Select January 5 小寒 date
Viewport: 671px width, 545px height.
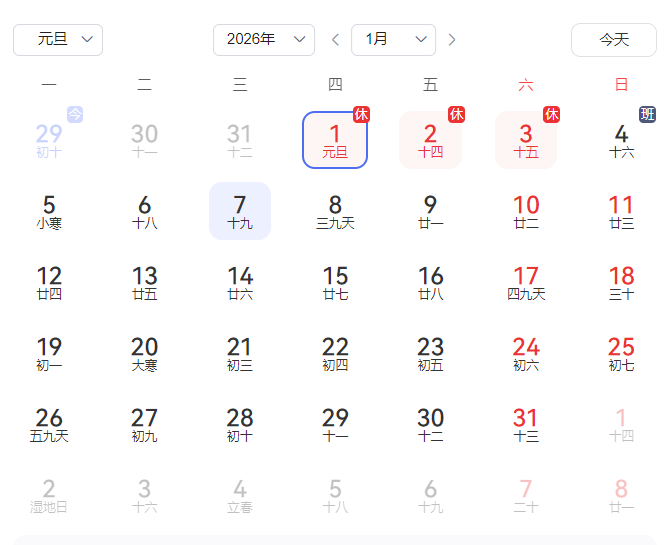click(49, 211)
